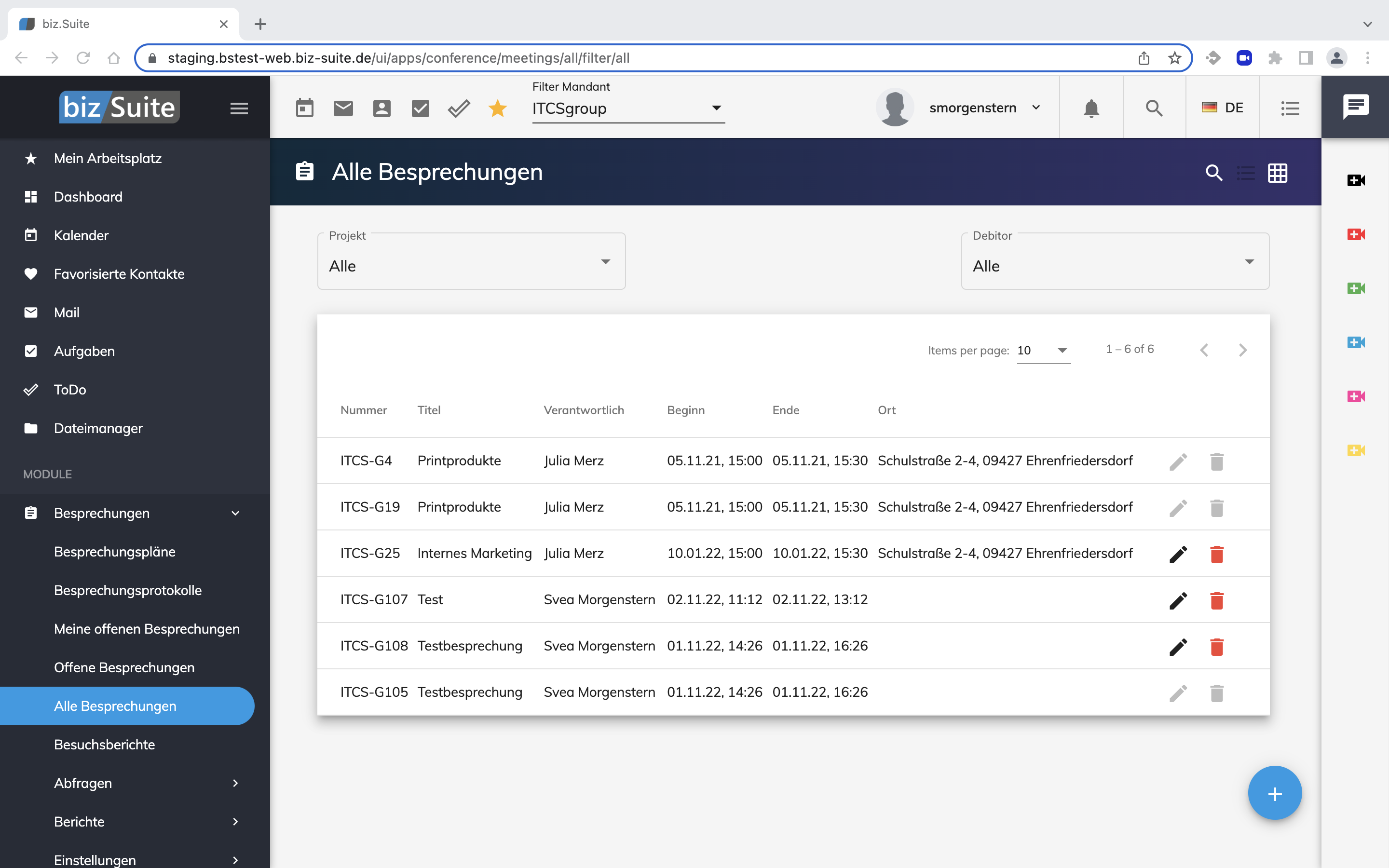Viewport: 1389px width, 868px height.
Task: Delete meeting ITCS-G107 with trash icon
Action: [x=1217, y=600]
